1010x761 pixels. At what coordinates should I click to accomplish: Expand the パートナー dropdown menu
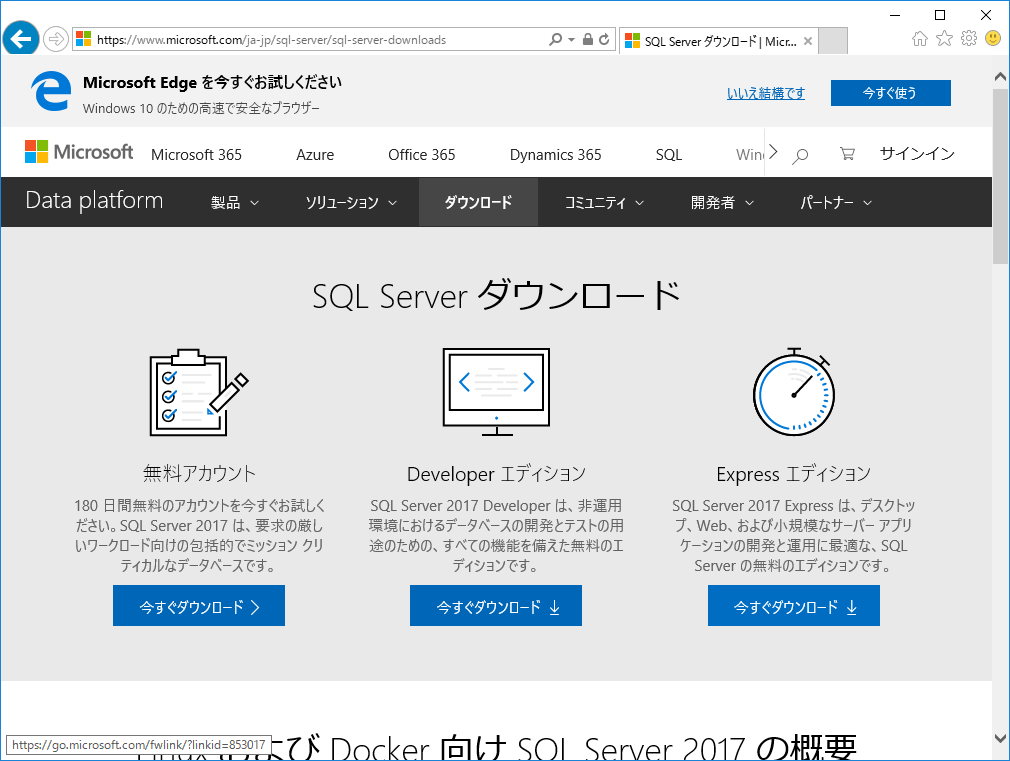tap(836, 202)
